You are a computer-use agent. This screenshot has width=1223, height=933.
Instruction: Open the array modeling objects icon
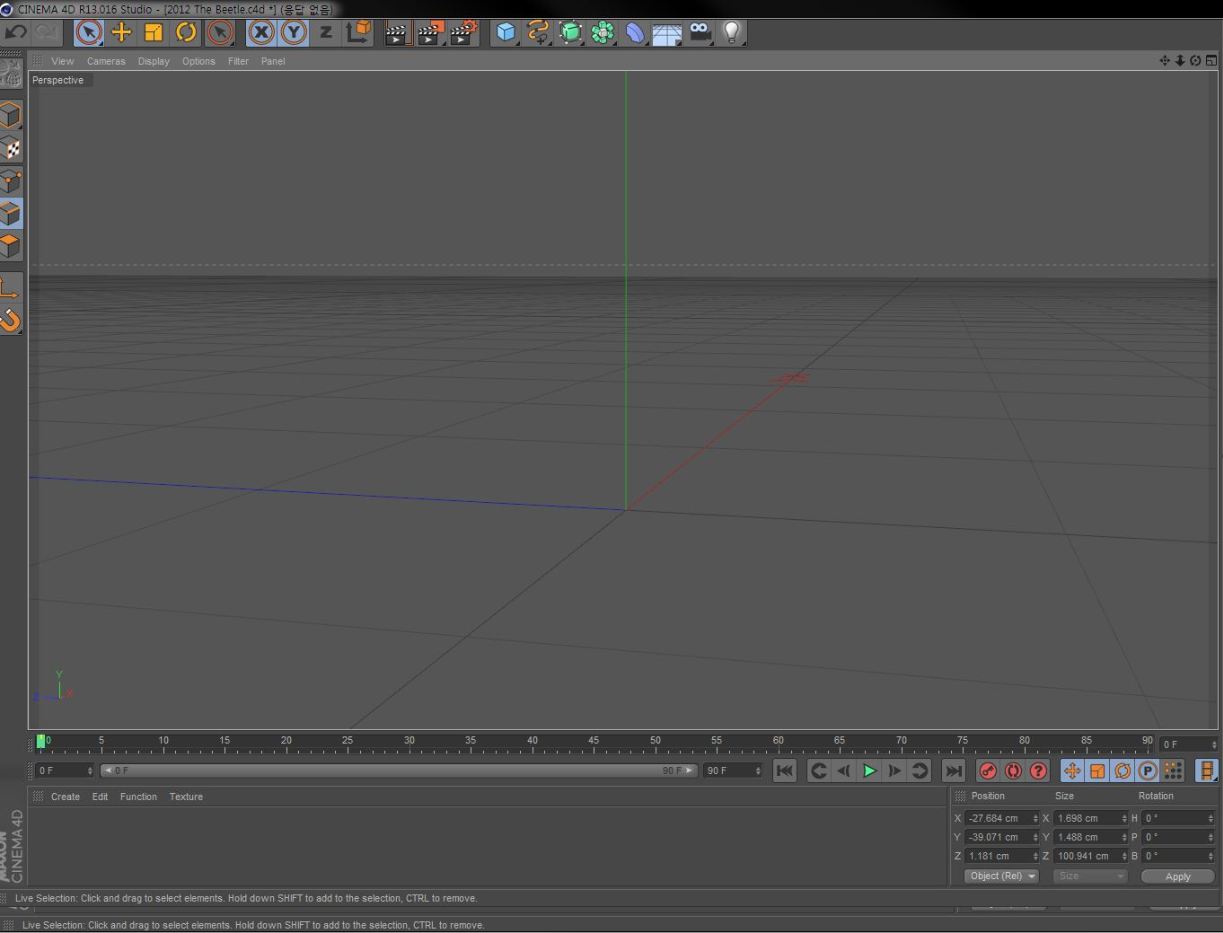(x=603, y=33)
